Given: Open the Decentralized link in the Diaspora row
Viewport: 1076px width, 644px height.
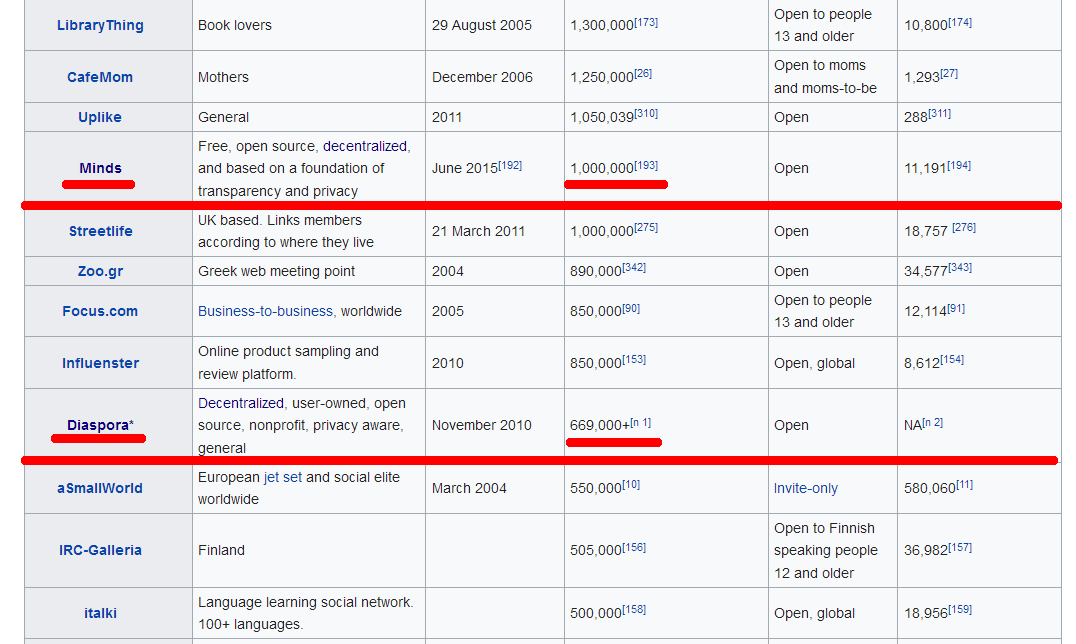Looking at the screenshot, I should point(241,403).
